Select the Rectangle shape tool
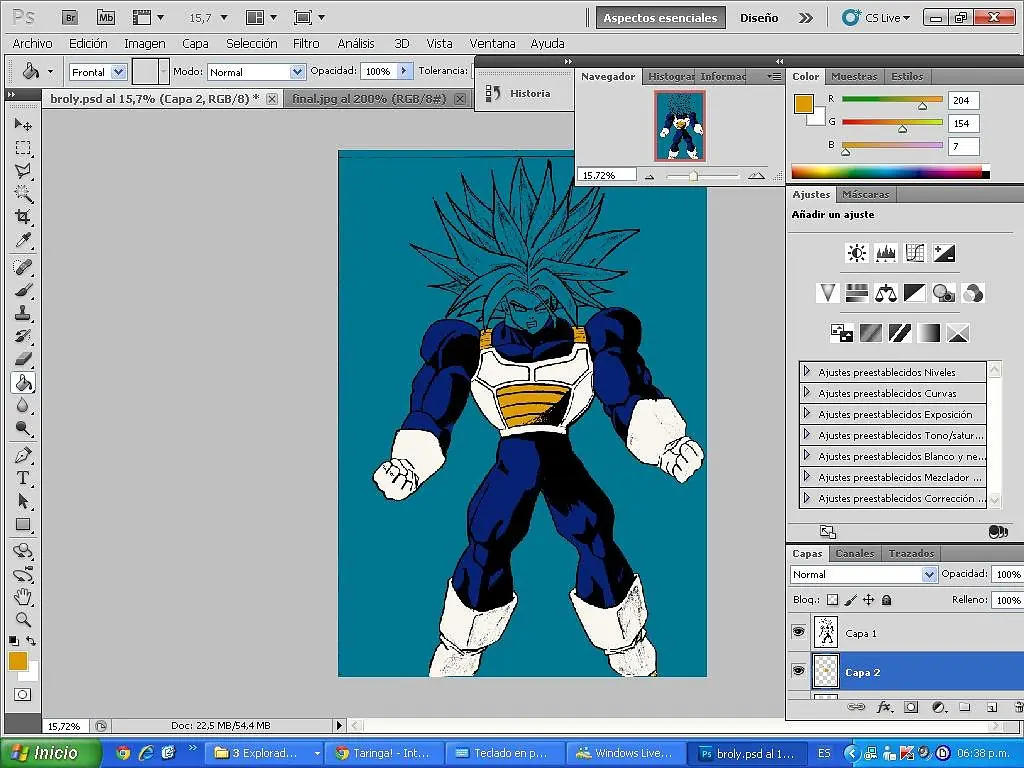Viewport: 1024px width, 768px height. click(23, 524)
